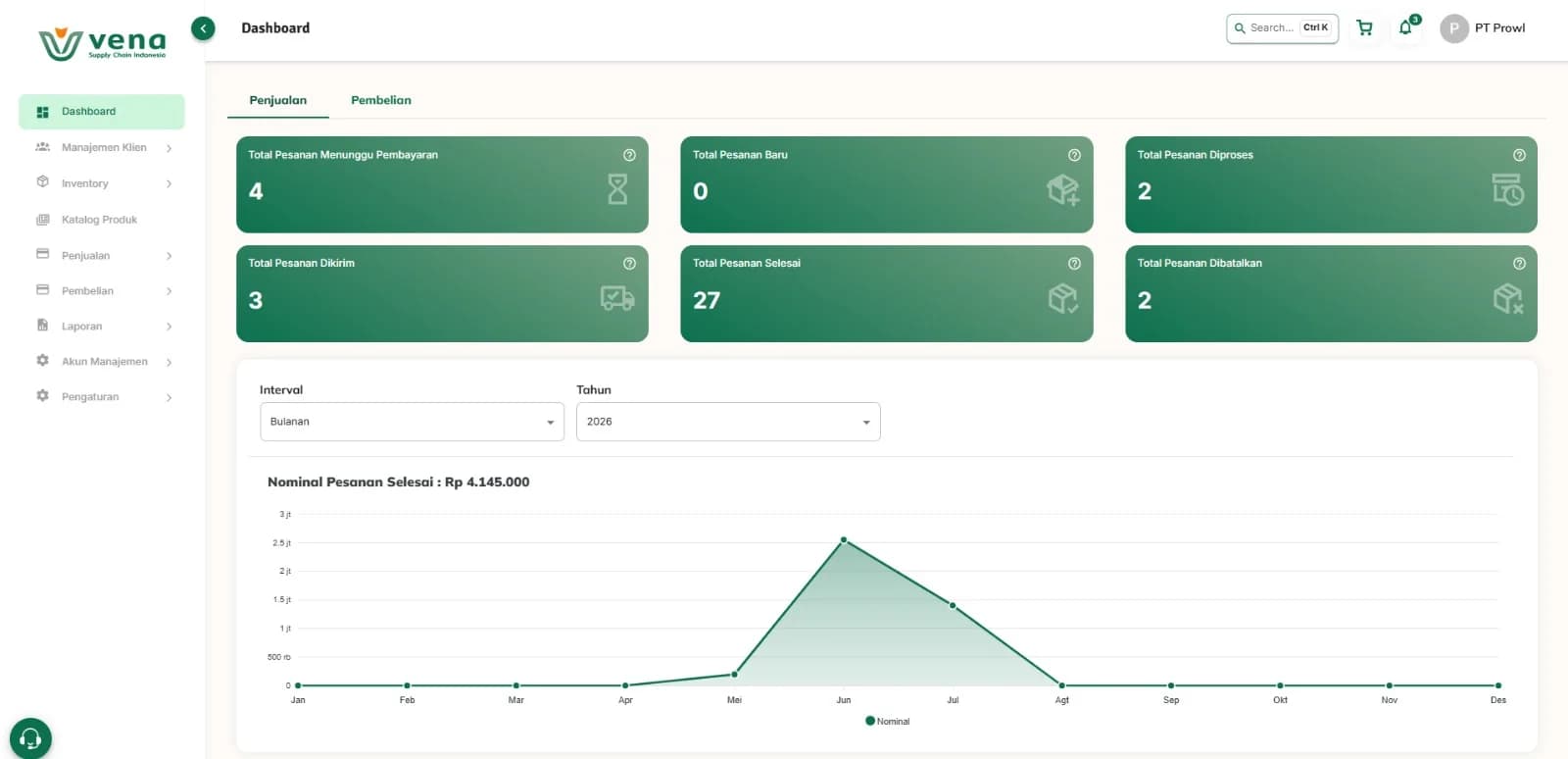Click the help icon on Total Pesanan Selesai
The width and height of the screenshot is (1568, 759).
click(1074, 263)
